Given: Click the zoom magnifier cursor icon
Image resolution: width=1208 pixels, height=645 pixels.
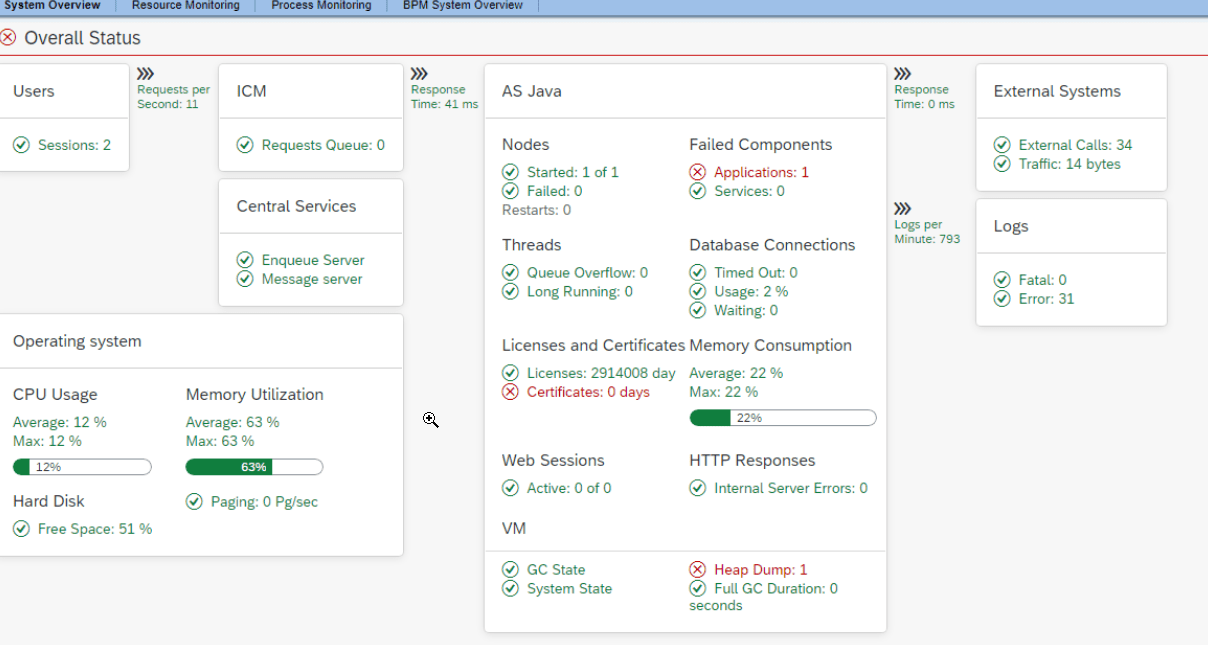Looking at the screenshot, I should tap(430, 420).
